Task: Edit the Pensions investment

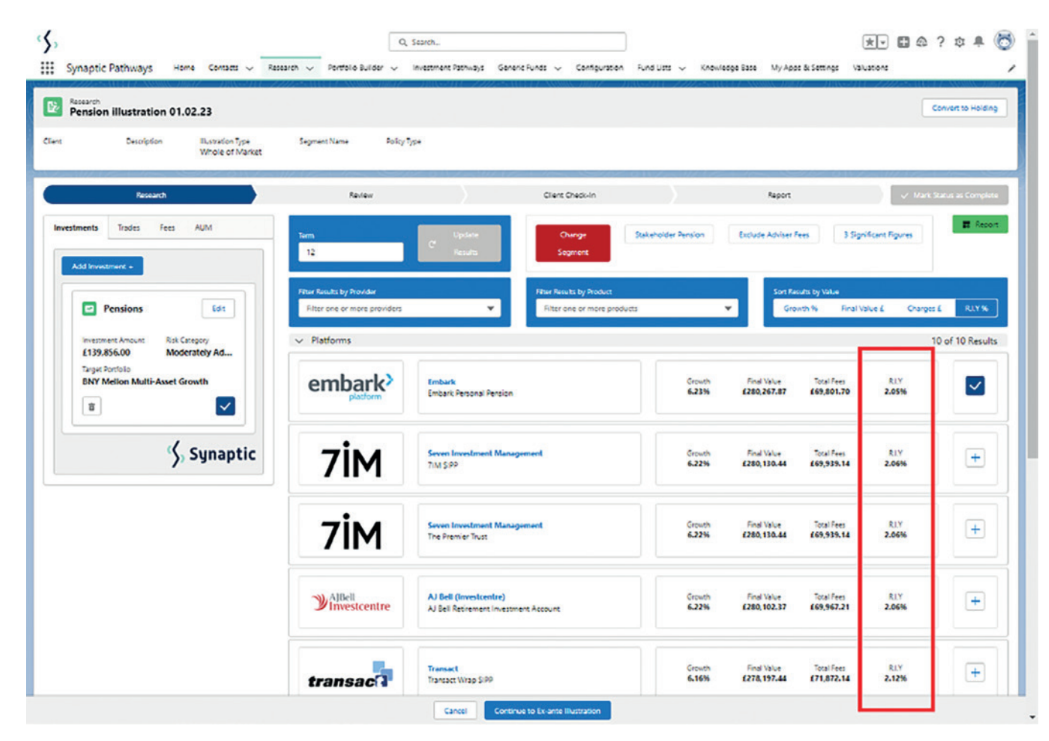Action: click(x=218, y=308)
